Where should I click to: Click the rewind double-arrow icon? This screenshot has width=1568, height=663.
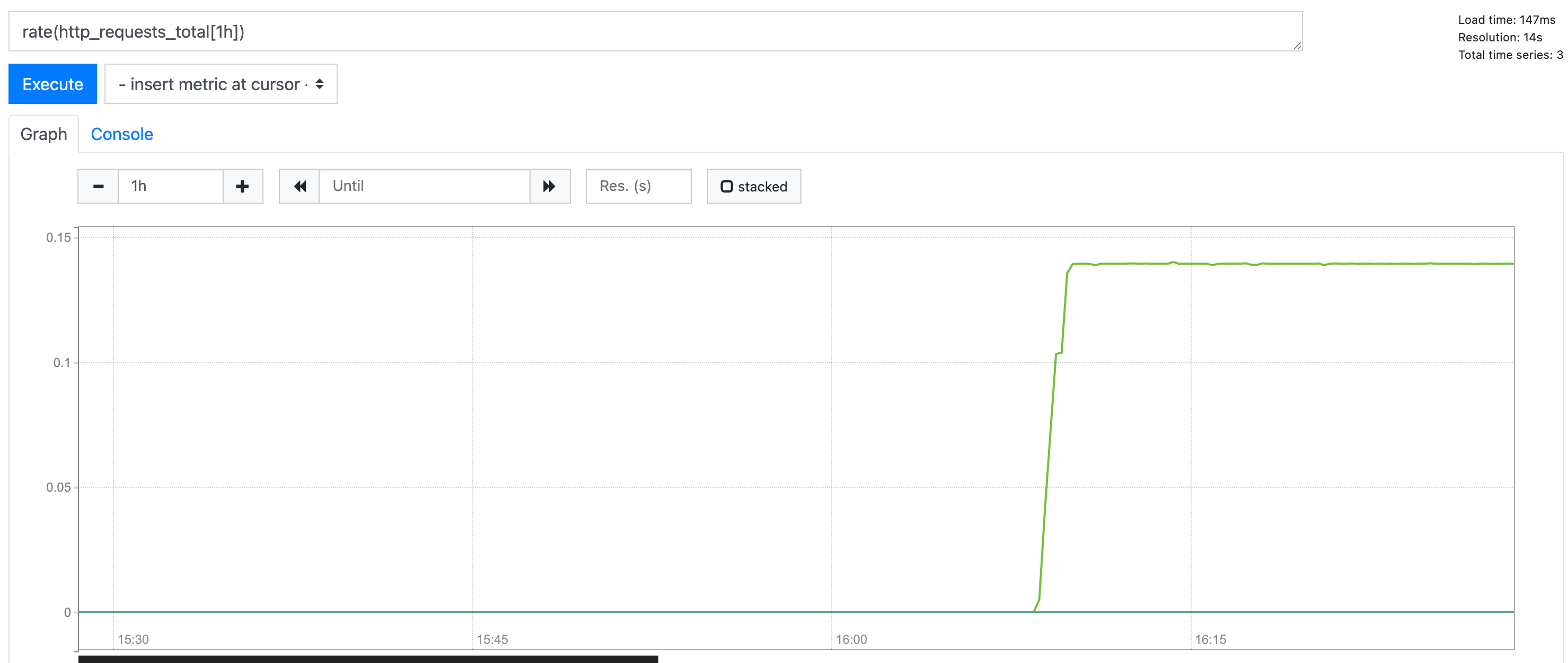pos(299,186)
